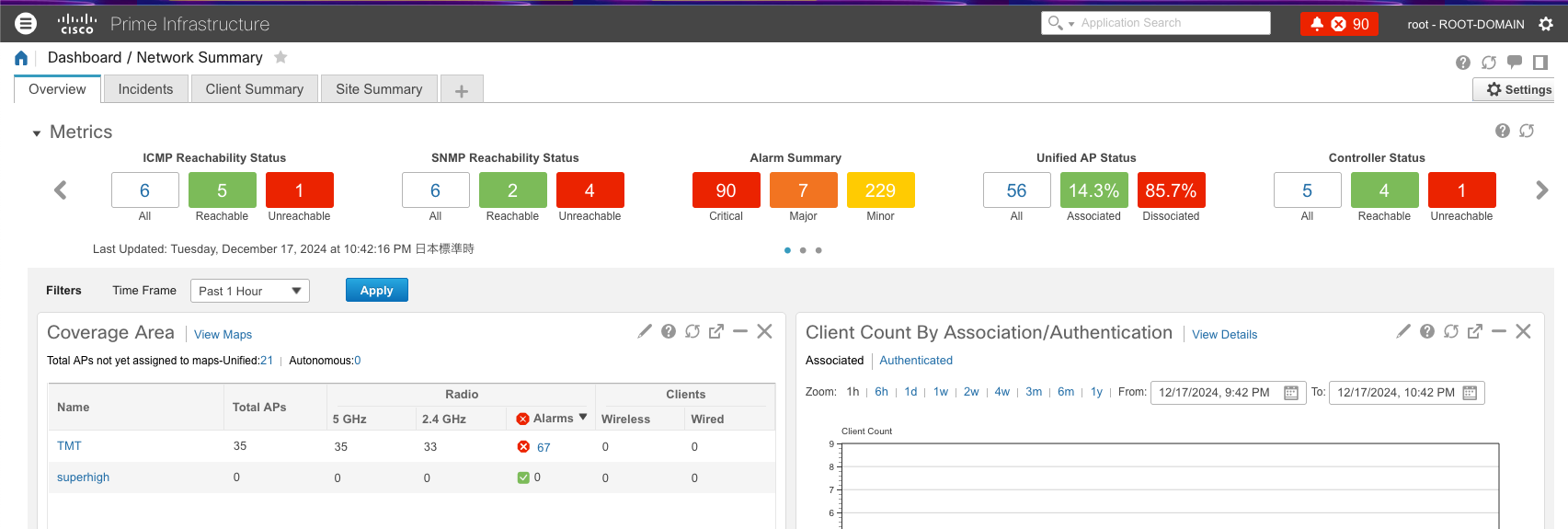Viewport: 1568px width, 529px height.
Task: Go to home via house icon
Action: [21, 58]
